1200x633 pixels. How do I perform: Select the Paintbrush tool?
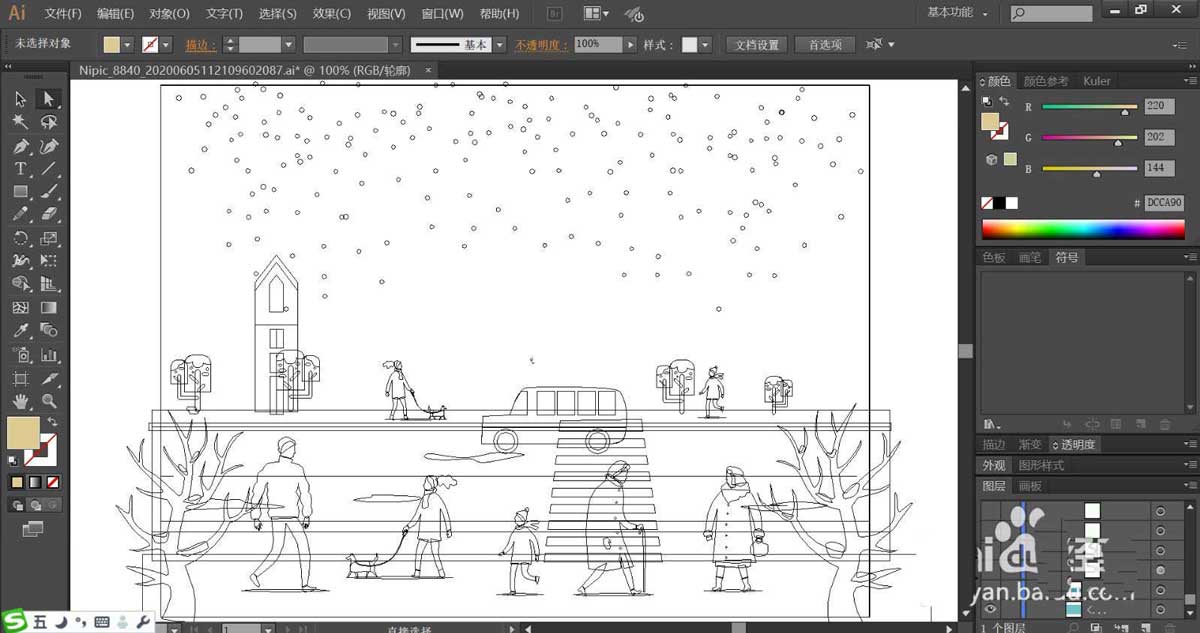(x=48, y=191)
